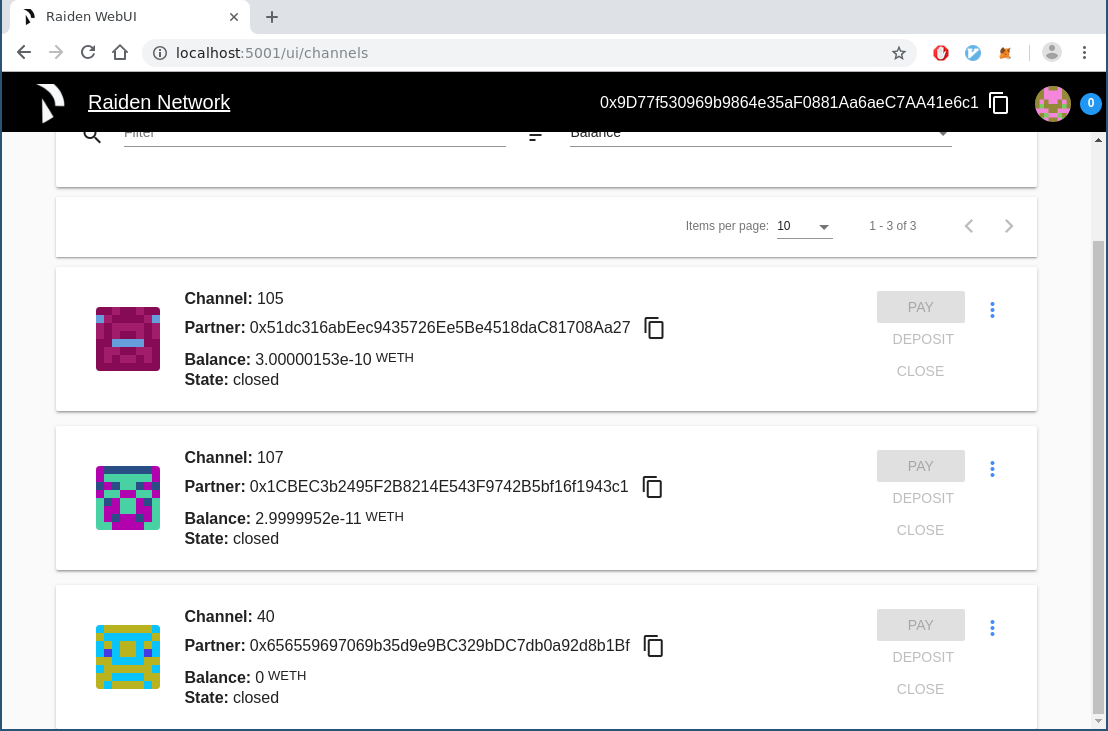Image resolution: width=1108 pixels, height=731 pixels.
Task: Open the three-dot menu for channel 105
Action: (992, 310)
